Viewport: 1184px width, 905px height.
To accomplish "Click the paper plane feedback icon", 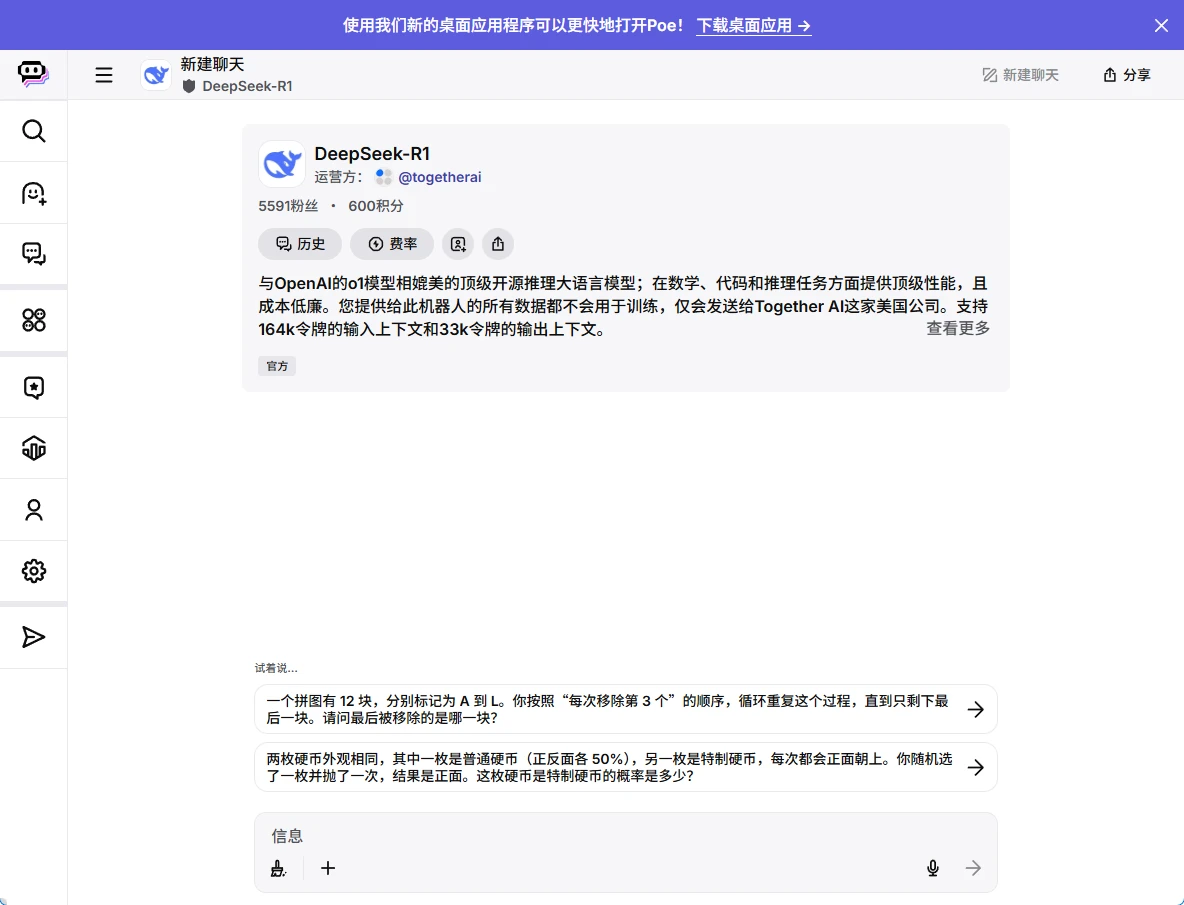I will tap(33, 638).
